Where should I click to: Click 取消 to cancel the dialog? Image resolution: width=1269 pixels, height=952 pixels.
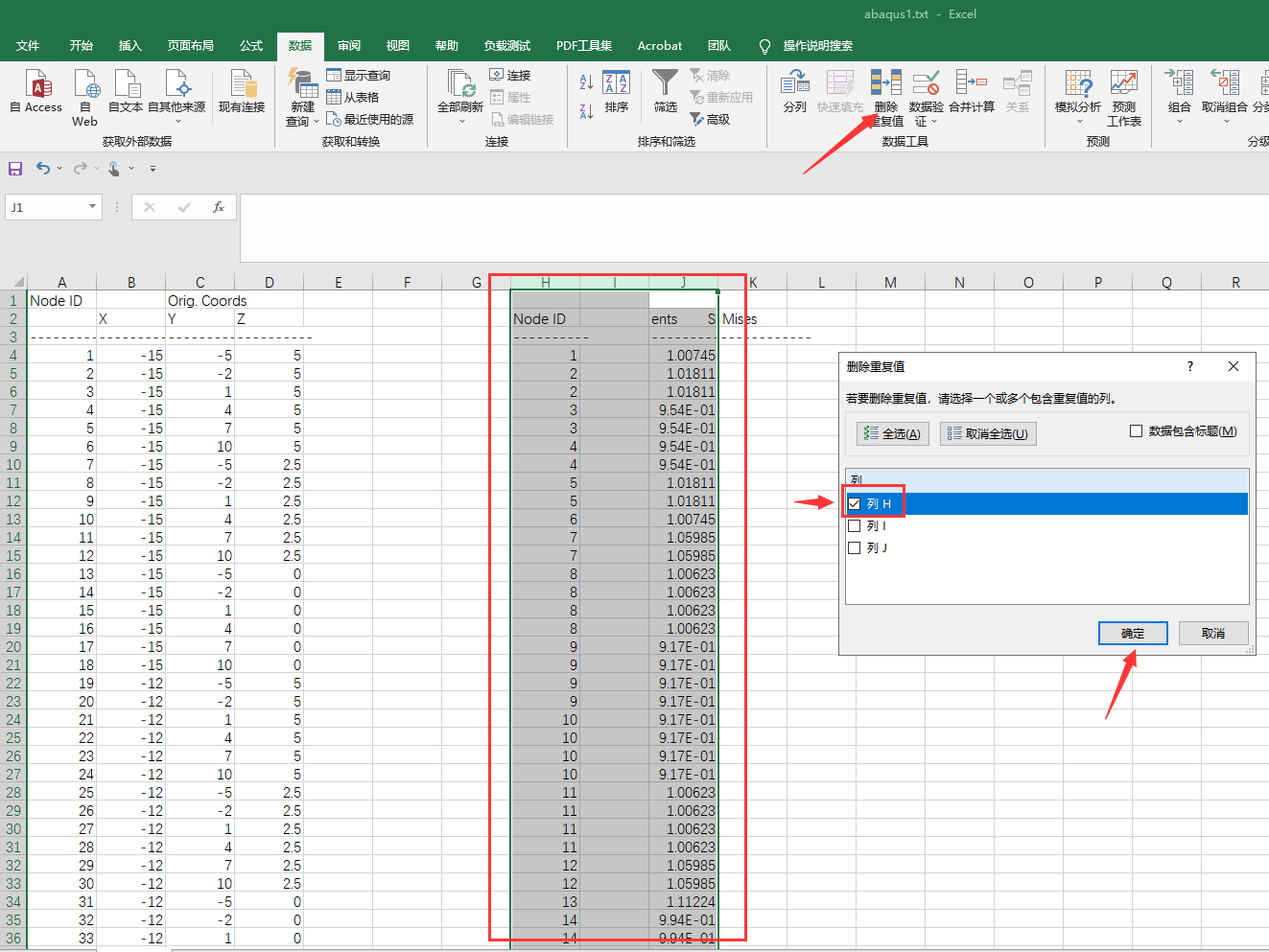pos(1213,633)
